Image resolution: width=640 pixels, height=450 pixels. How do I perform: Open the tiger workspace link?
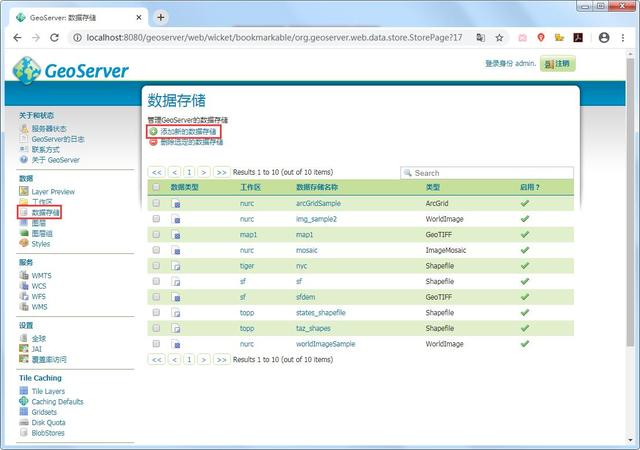click(x=247, y=266)
